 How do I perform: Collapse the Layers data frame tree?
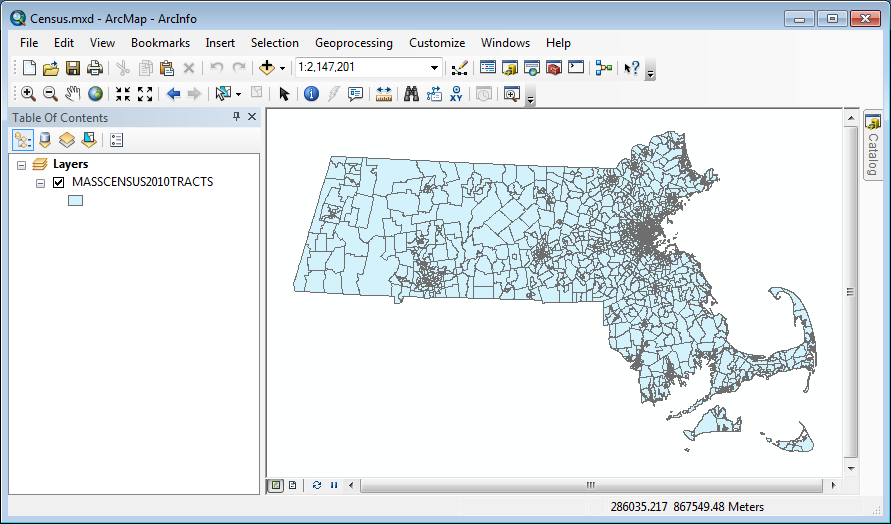coord(21,165)
